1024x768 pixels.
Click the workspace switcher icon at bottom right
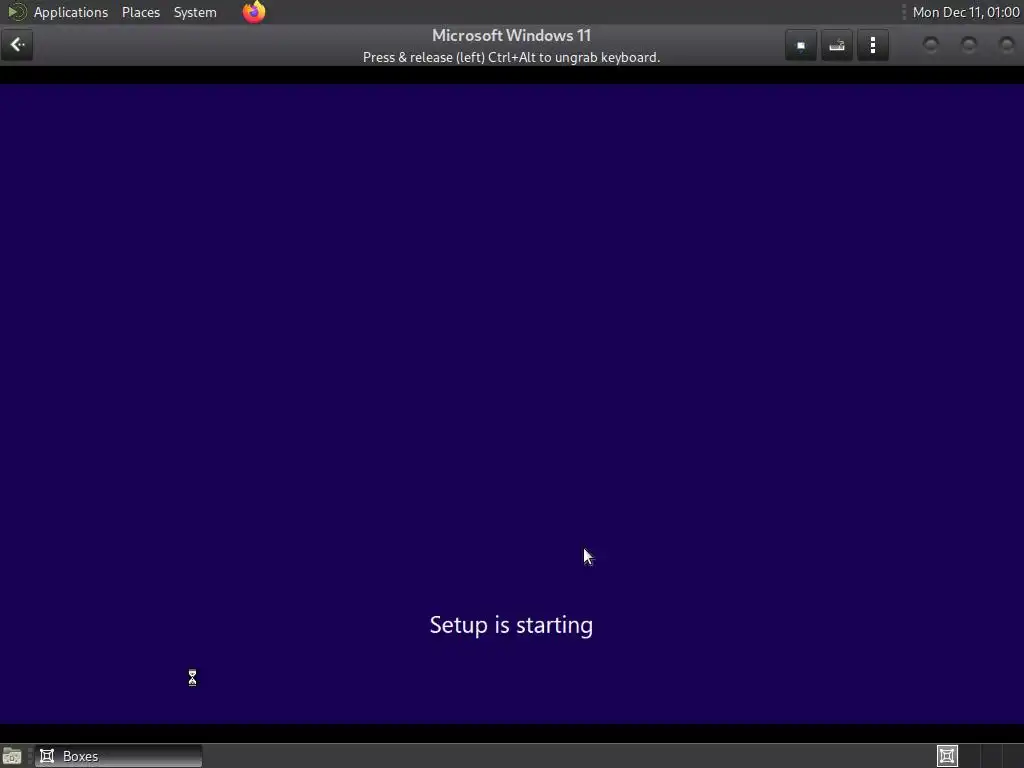tap(947, 756)
